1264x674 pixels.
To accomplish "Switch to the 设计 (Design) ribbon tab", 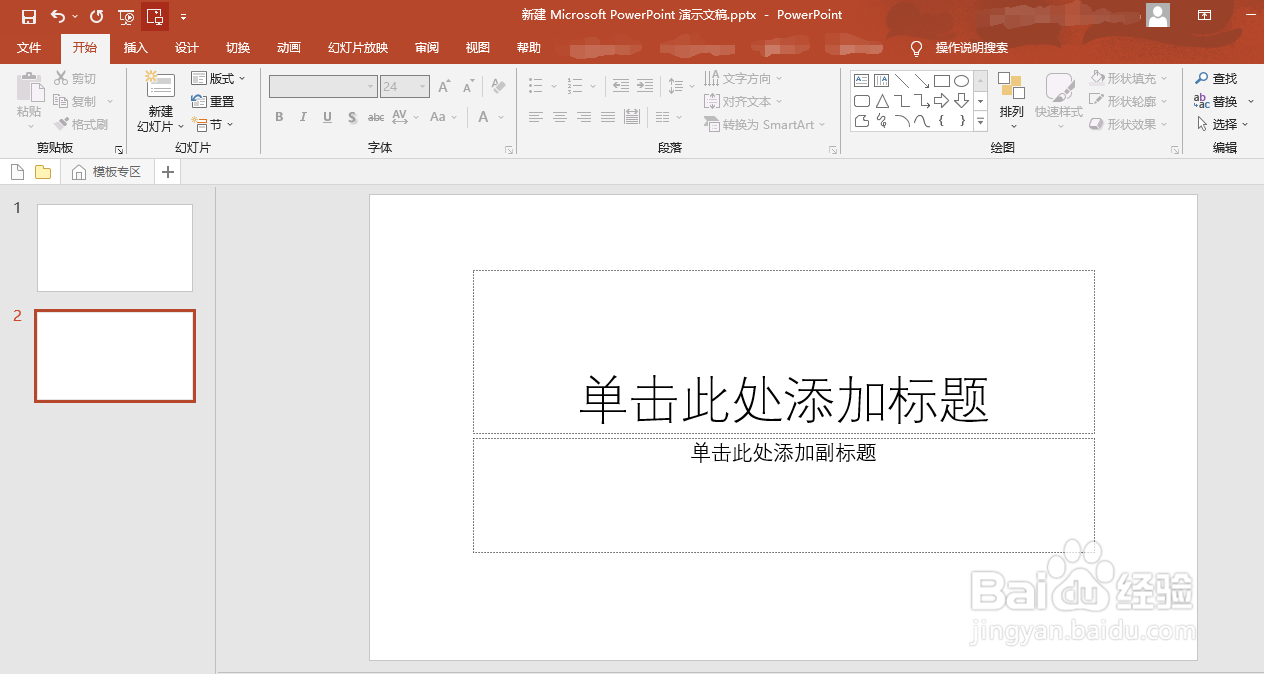I will (x=187, y=47).
